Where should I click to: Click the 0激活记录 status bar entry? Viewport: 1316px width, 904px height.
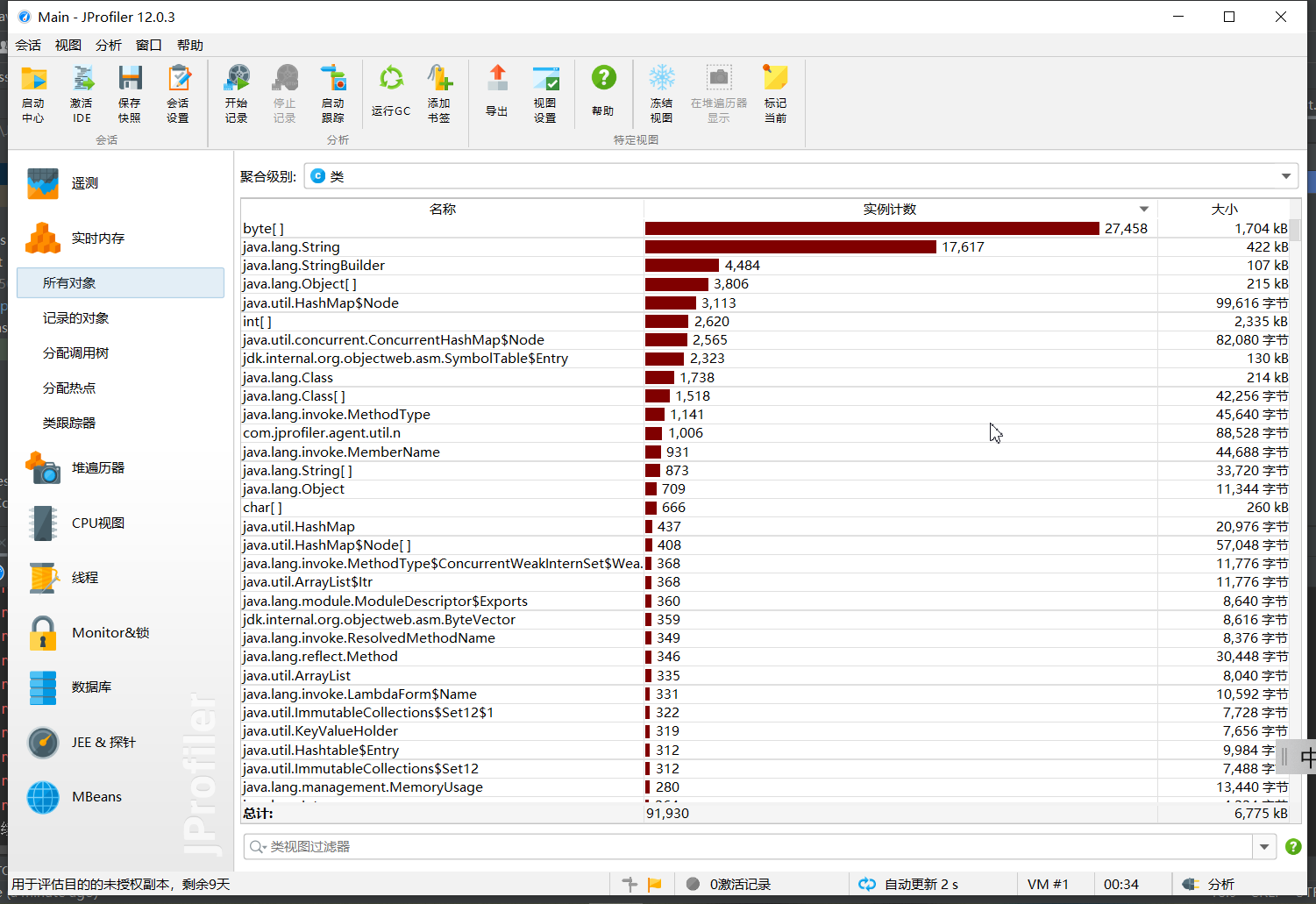(729, 884)
